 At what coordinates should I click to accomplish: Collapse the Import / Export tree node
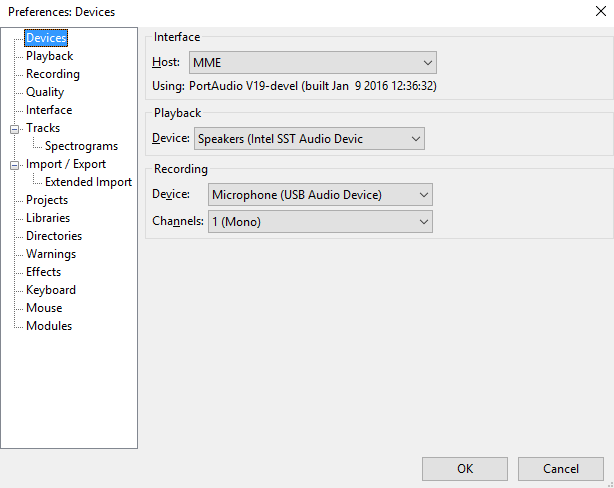14,165
